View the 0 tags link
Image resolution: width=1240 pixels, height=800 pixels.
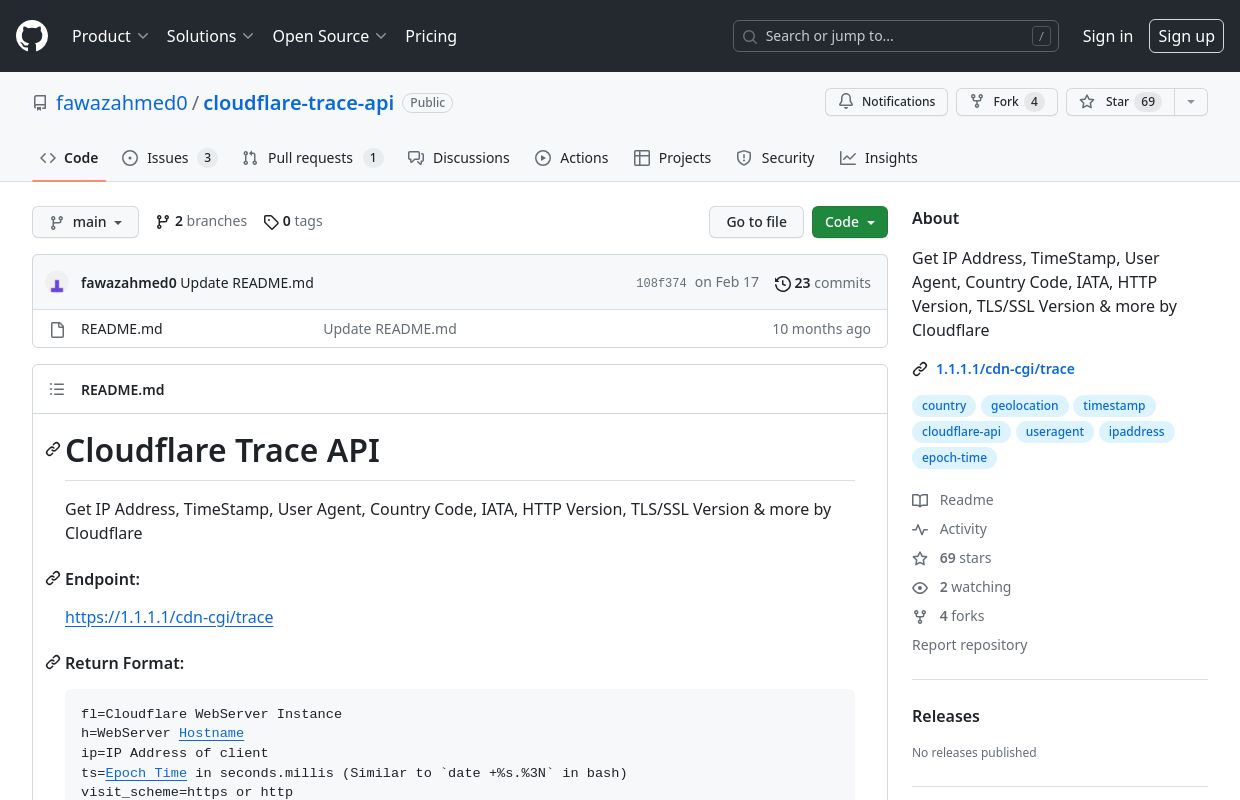(293, 221)
